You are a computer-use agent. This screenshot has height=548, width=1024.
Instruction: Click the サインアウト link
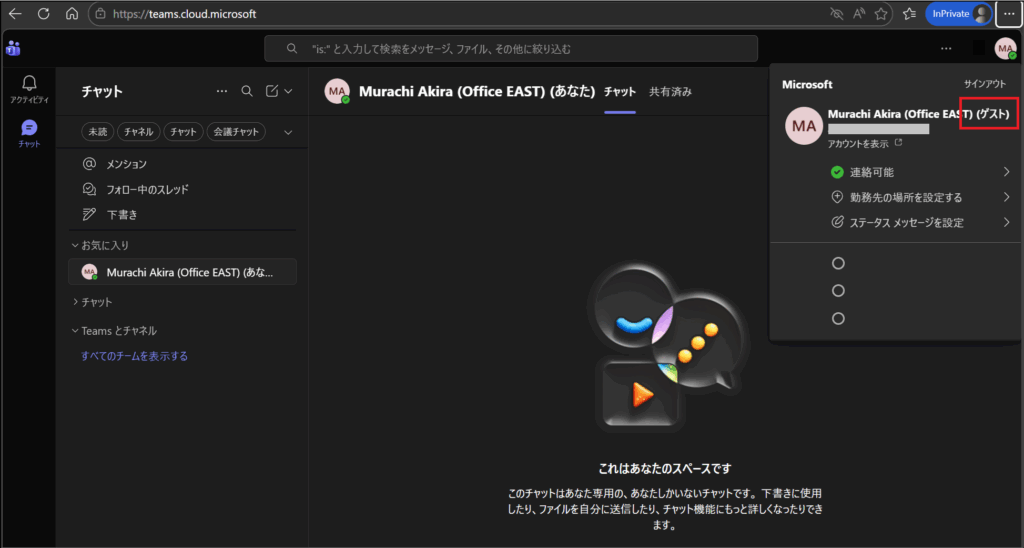[984, 85]
